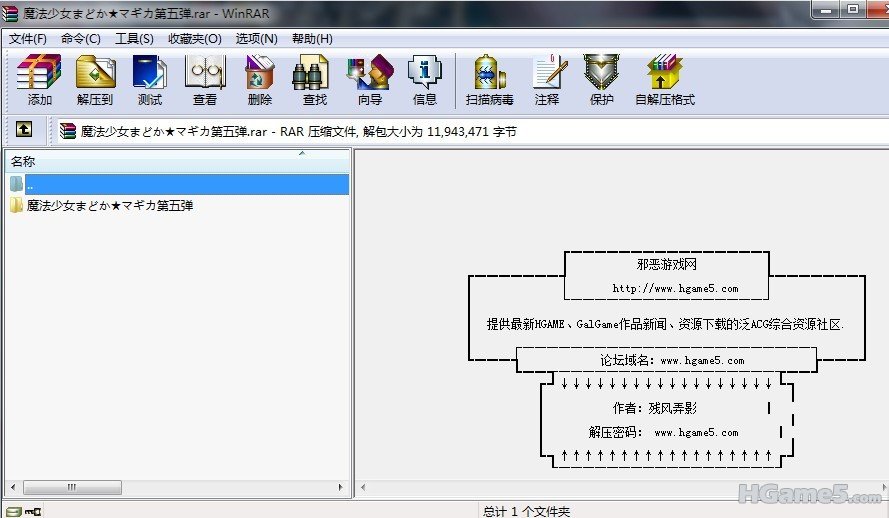Open the 文件(F) menu
This screenshot has width=889, height=518.
[27, 39]
